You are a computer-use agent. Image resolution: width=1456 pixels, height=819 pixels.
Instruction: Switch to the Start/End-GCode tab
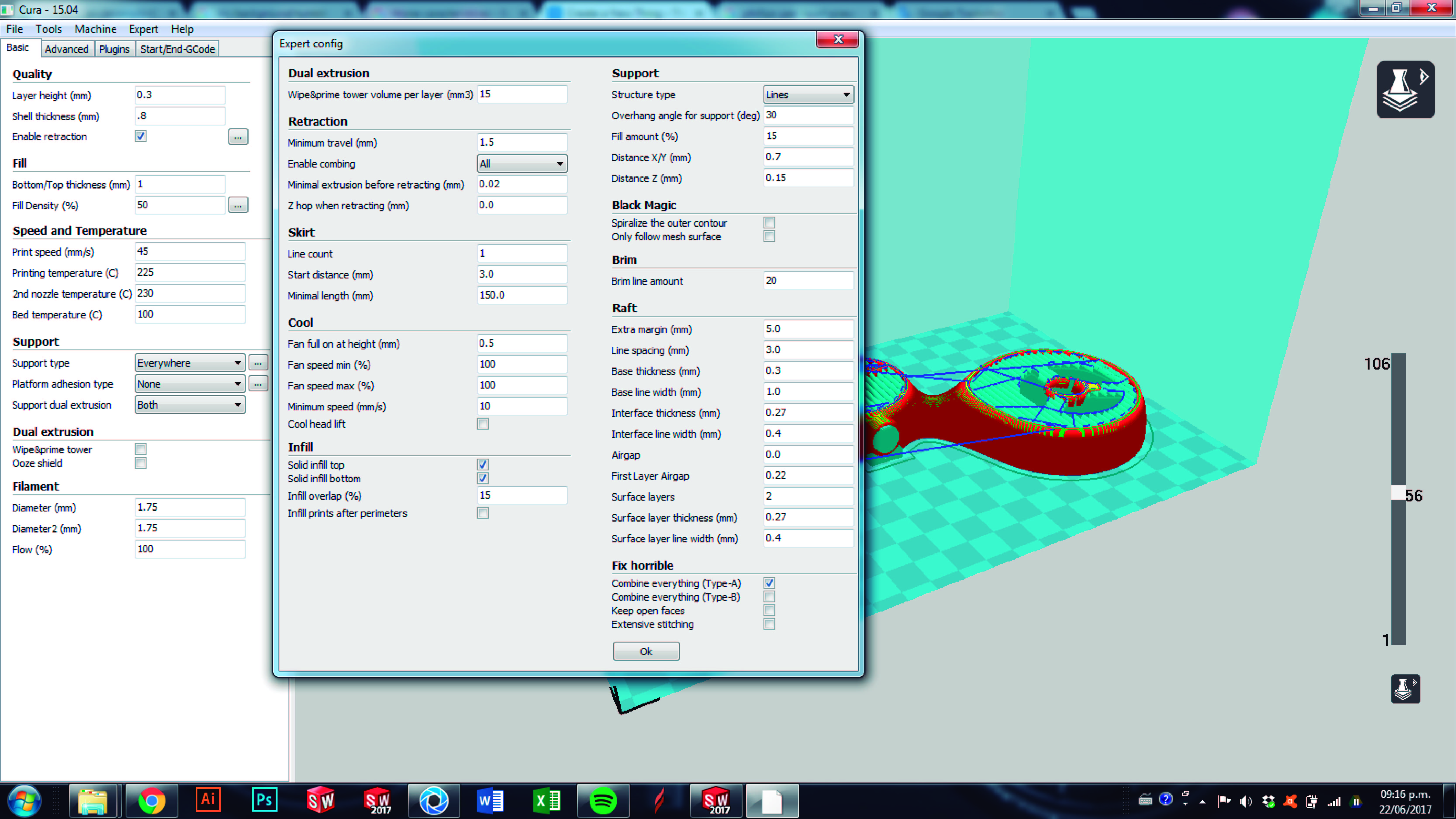178,49
